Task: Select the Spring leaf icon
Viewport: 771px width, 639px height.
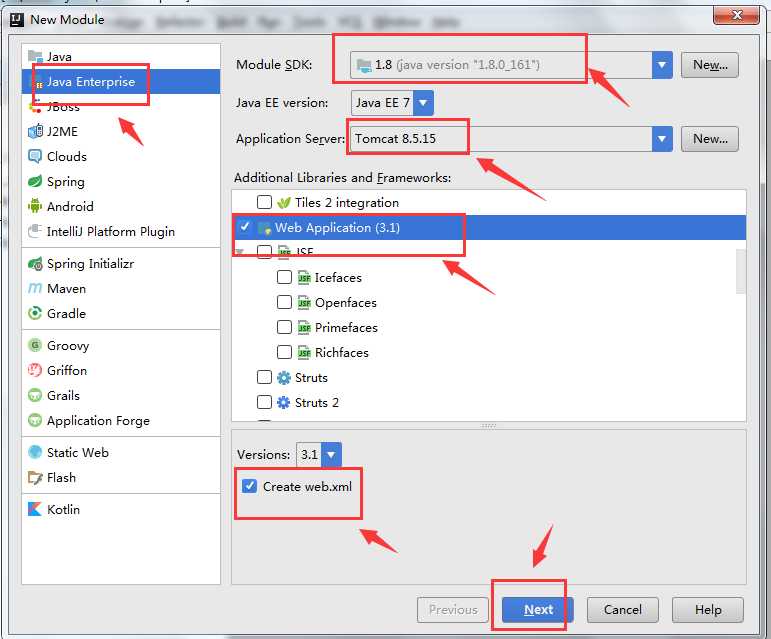Action: click(35, 181)
